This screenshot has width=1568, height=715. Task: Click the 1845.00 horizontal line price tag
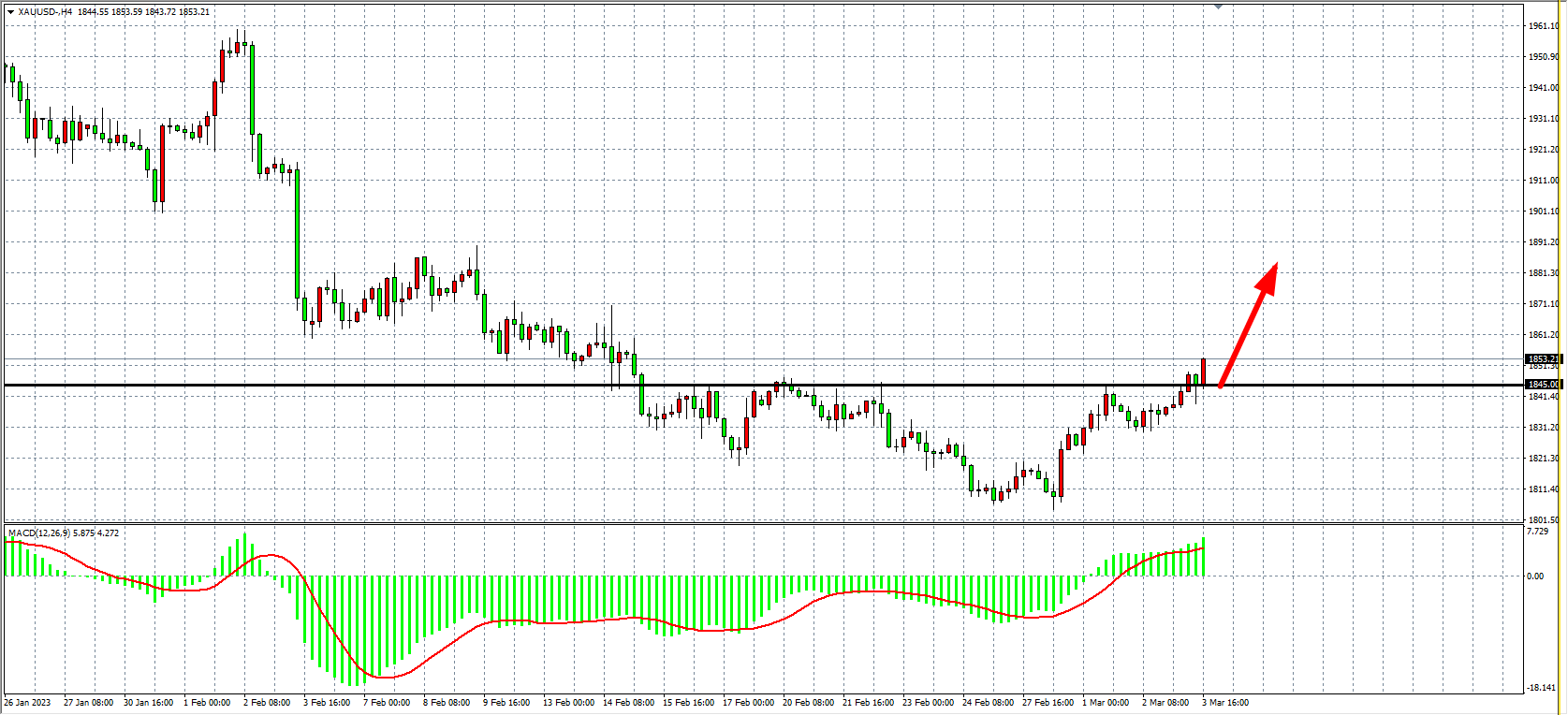pyautogui.click(x=1543, y=385)
